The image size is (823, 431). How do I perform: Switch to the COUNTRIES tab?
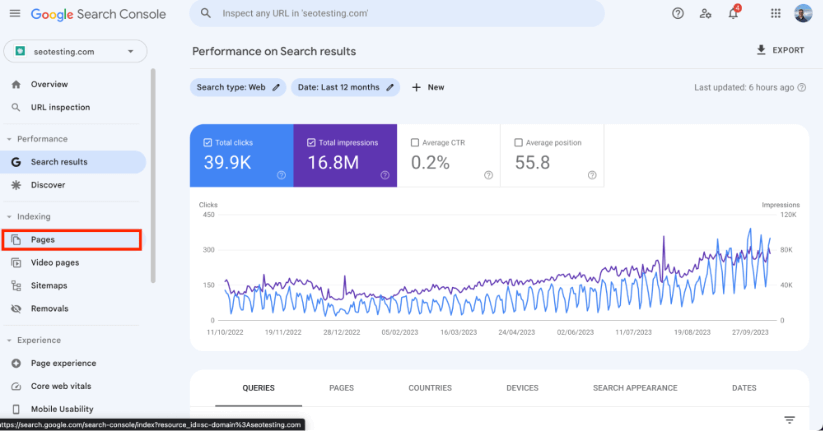[x=430, y=388]
